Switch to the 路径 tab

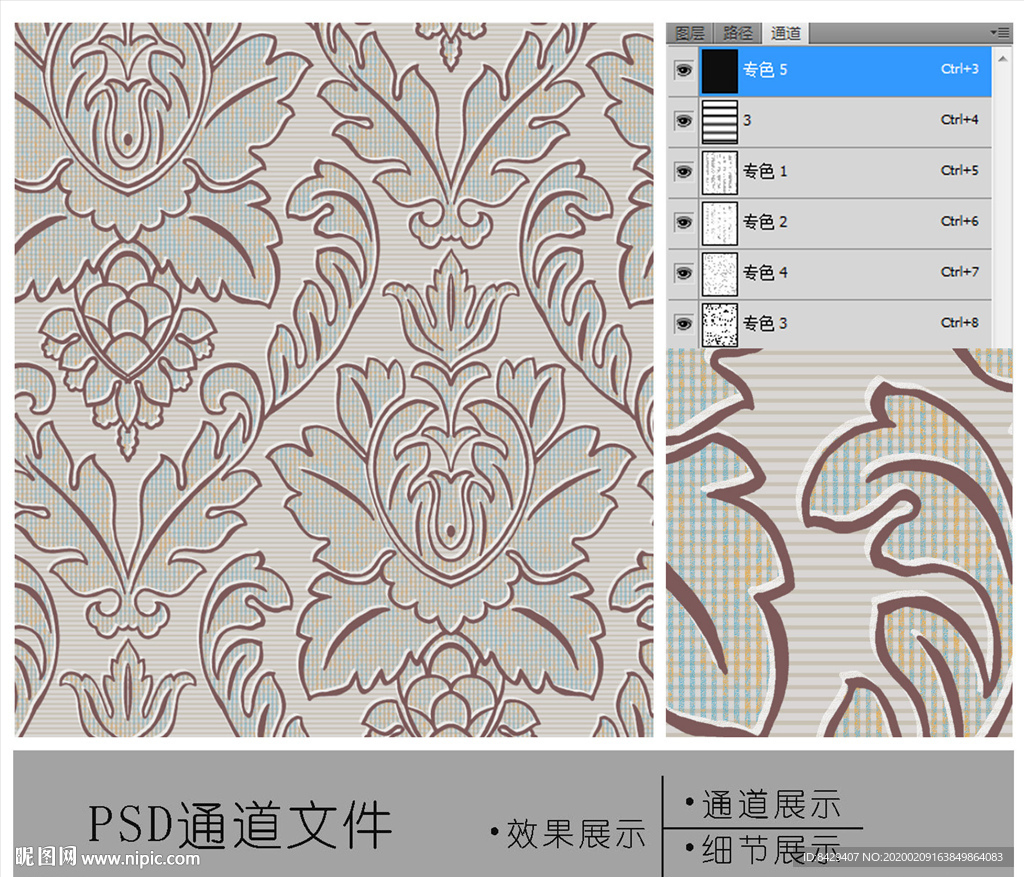(x=737, y=33)
